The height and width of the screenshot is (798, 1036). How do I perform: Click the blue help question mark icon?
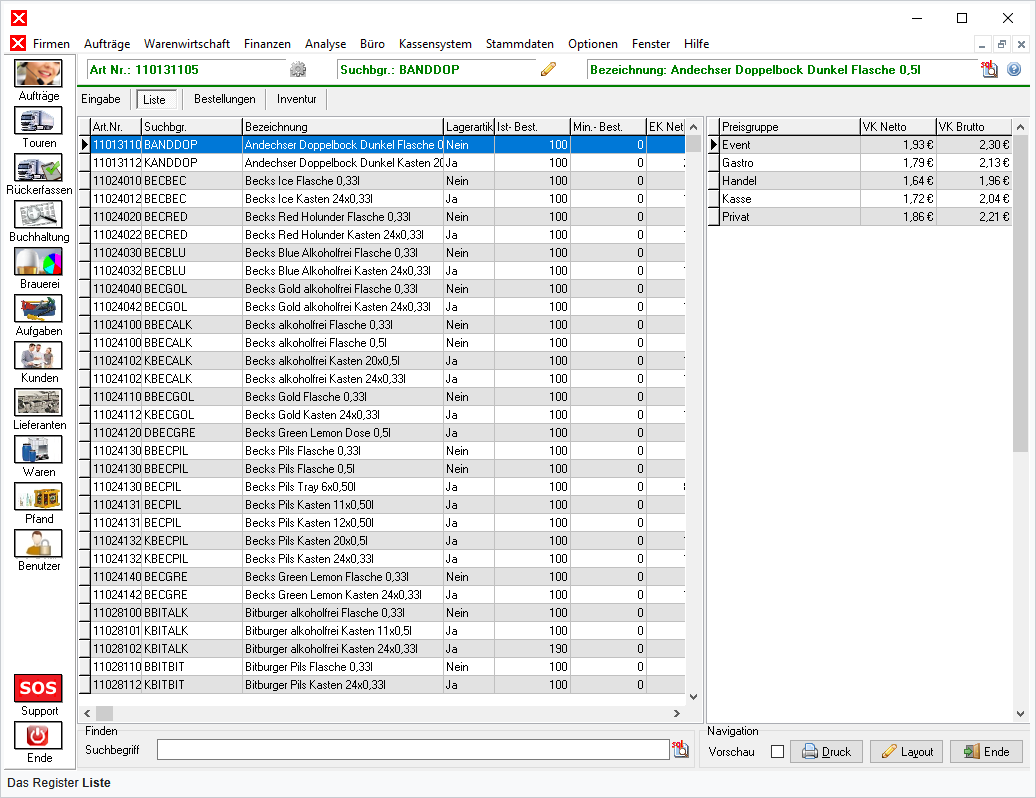1014,70
